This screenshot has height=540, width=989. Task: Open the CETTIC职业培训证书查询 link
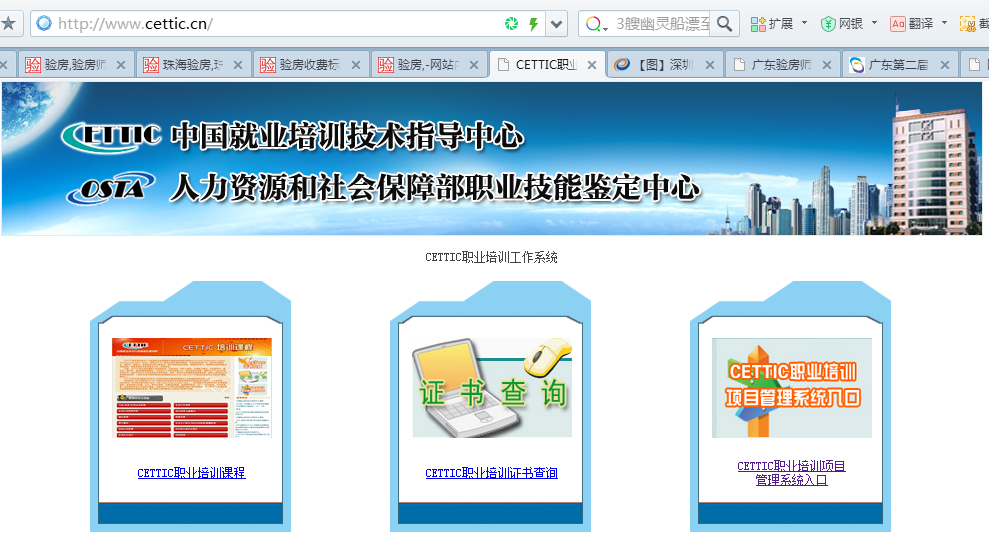pyautogui.click(x=491, y=472)
